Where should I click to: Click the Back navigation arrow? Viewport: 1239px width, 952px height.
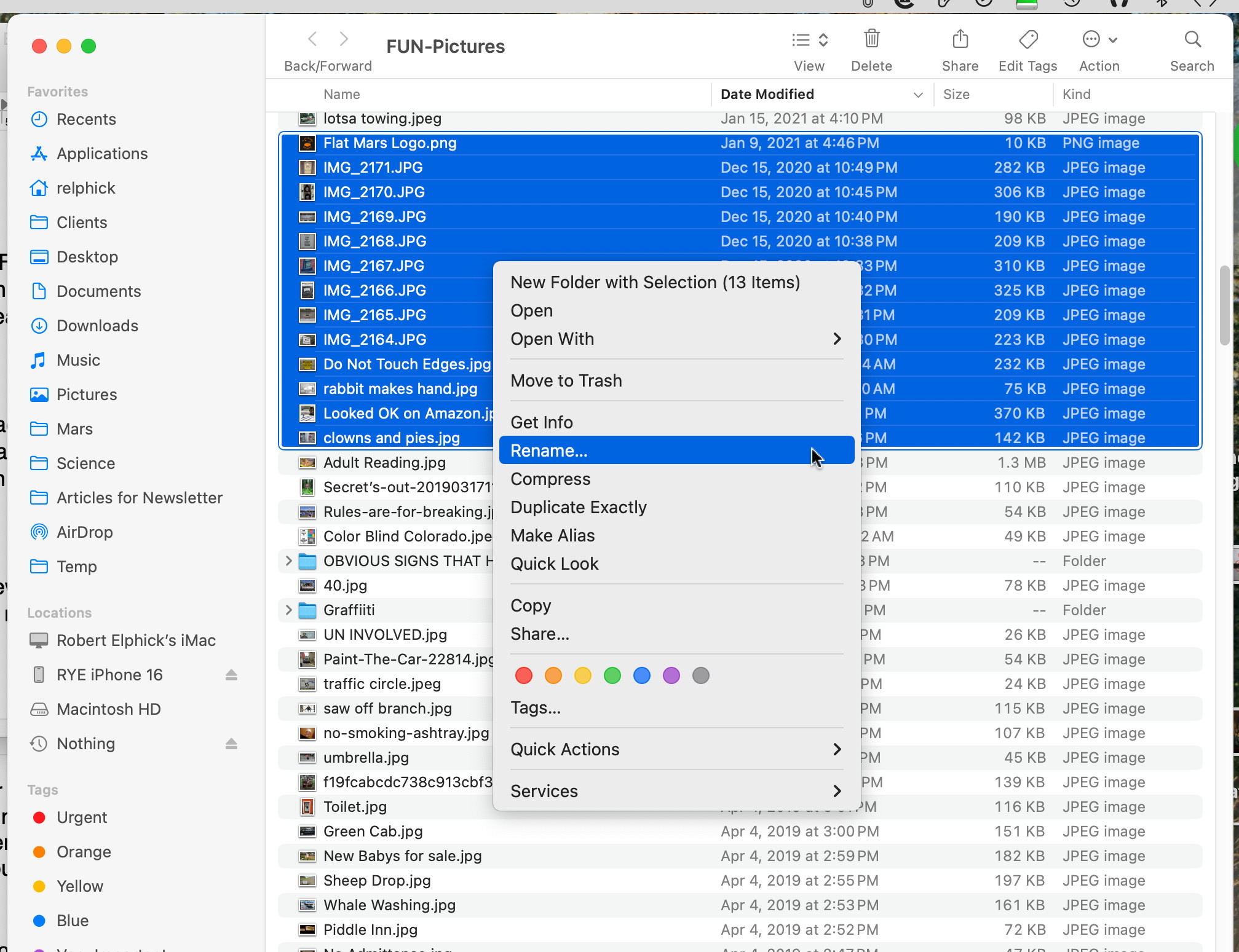tap(312, 38)
